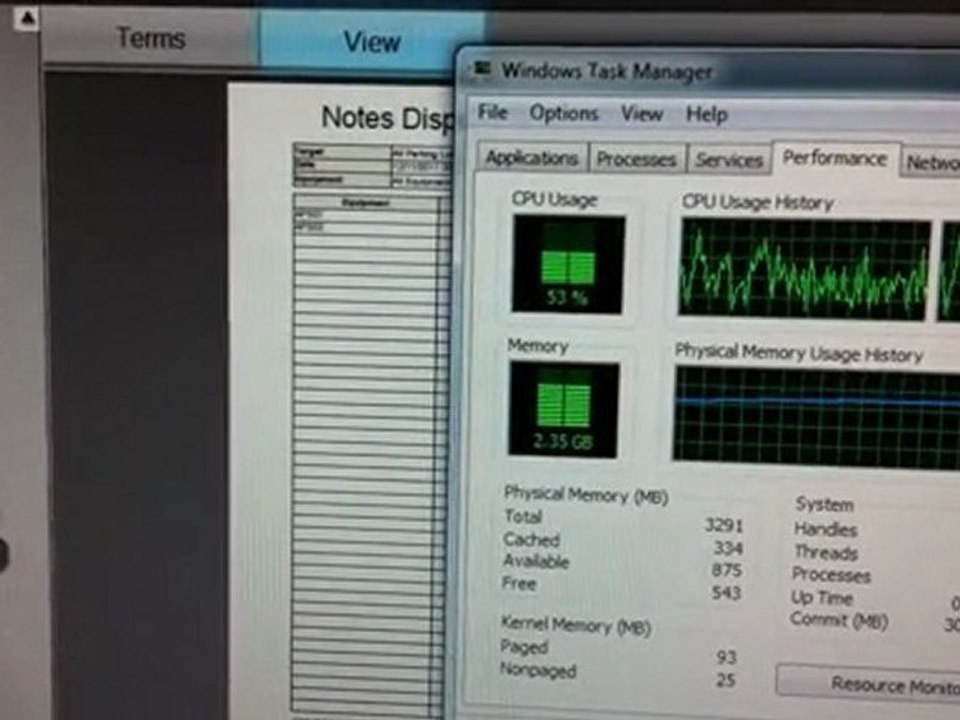Click the Physical Memory Usage History graph
This screenshot has height=720, width=960.
click(817, 417)
